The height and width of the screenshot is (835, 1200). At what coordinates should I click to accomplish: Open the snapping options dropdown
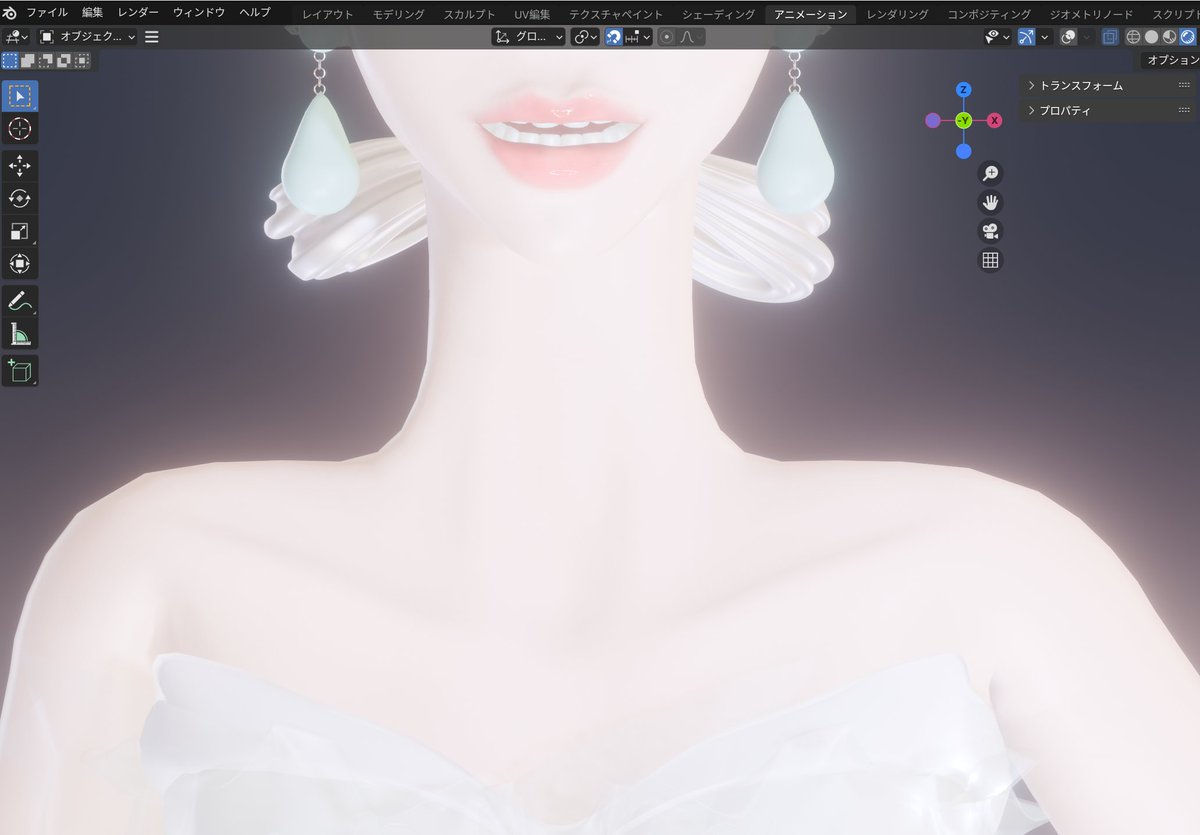click(x=638, y=37)
